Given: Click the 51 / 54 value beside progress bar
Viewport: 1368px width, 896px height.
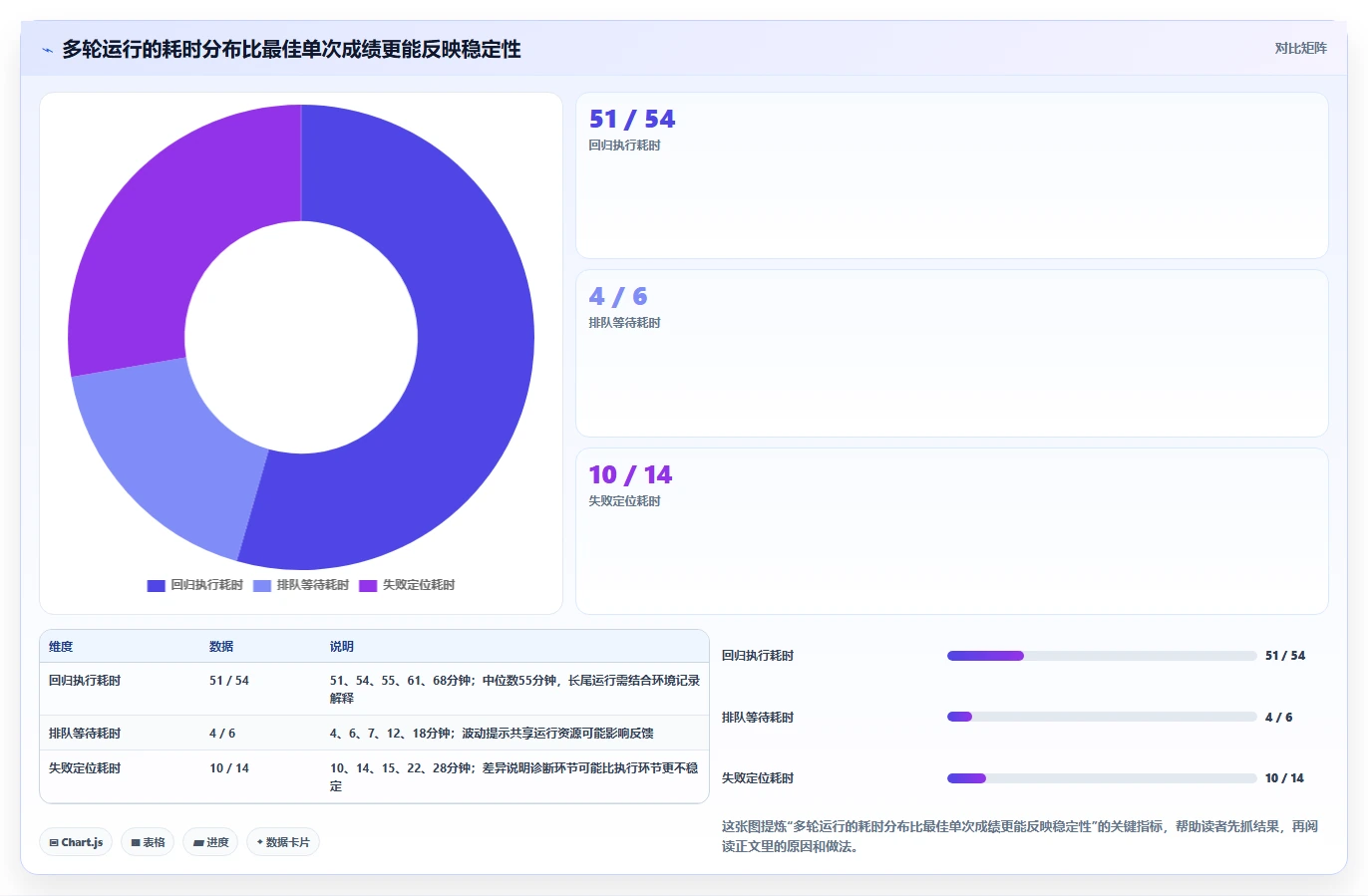Looking at the screenshot, I should click(1285, 656).
